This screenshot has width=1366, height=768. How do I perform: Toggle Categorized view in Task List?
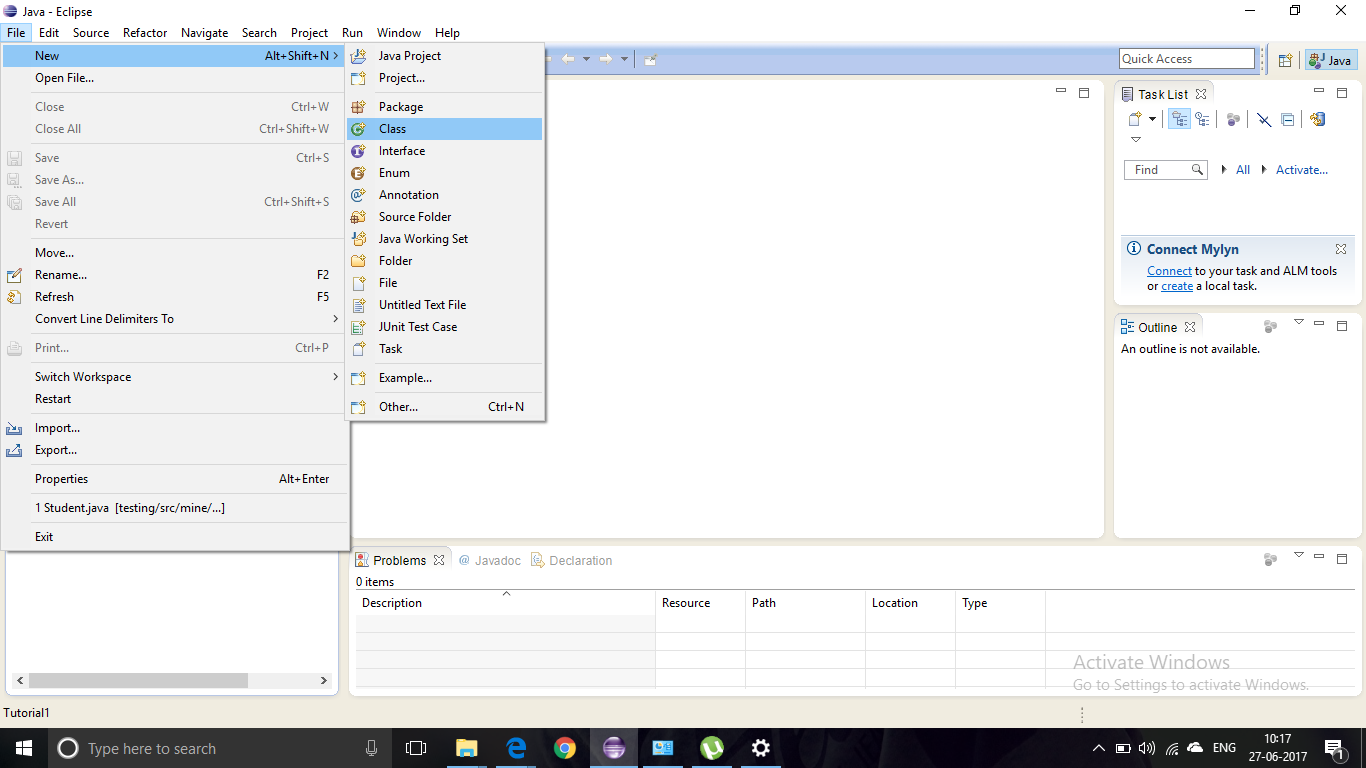(x=1179, y=119)
